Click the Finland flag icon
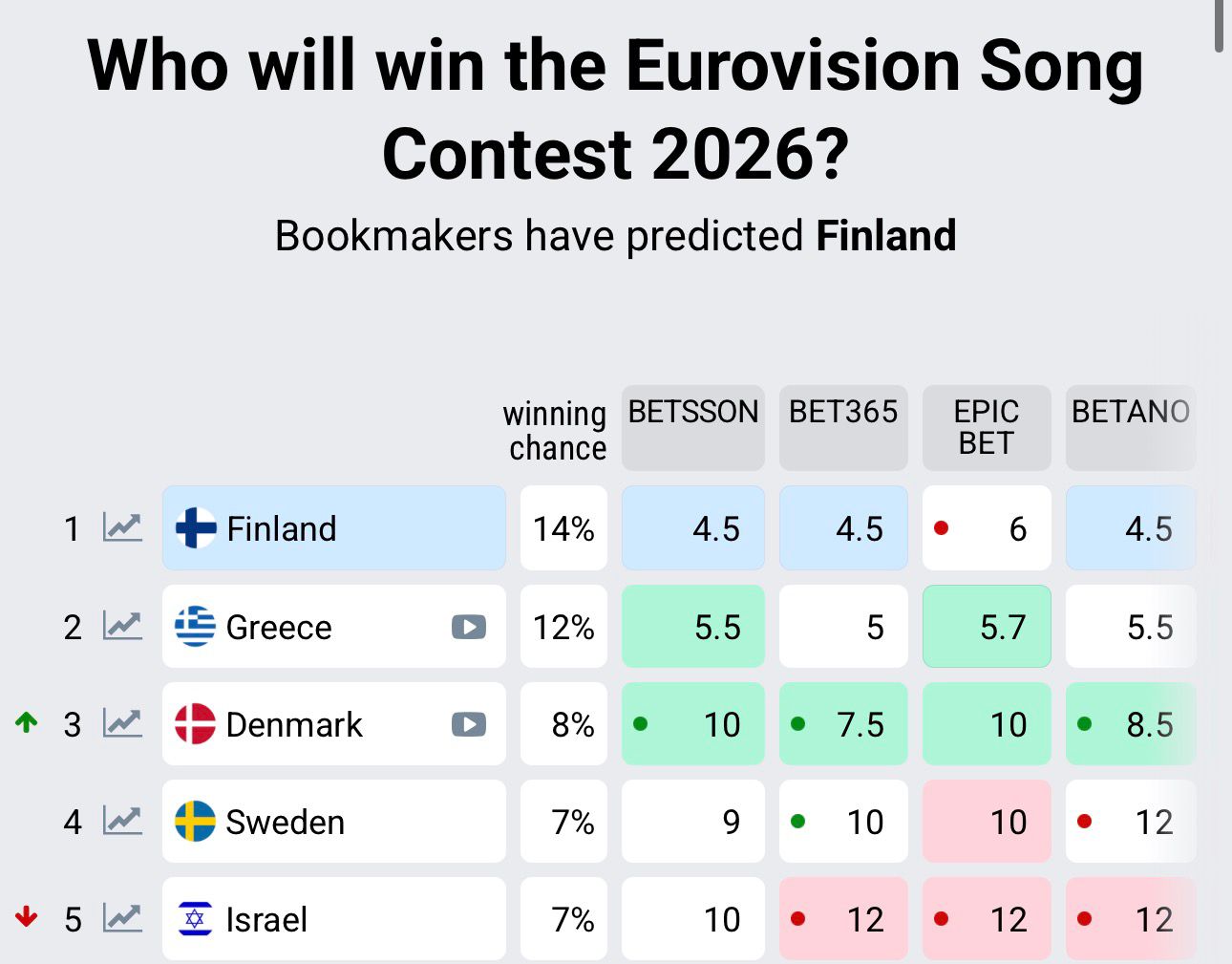This screenshot has height=964, width=1232. pyautogui.click(x=196, y=528)
